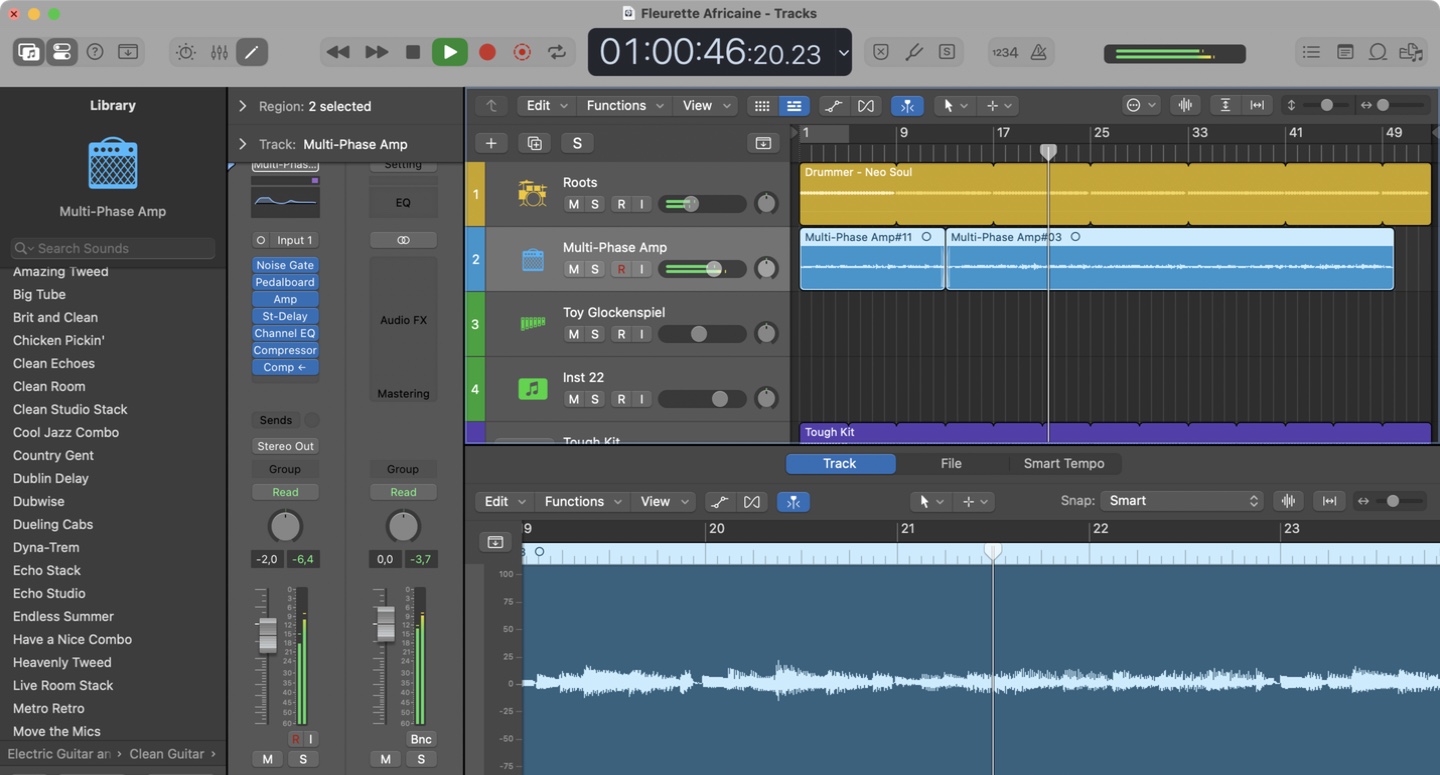Toggle the Cycle loop button
The height and width of the screenshot is (775, 1440).
click(557, 52)
